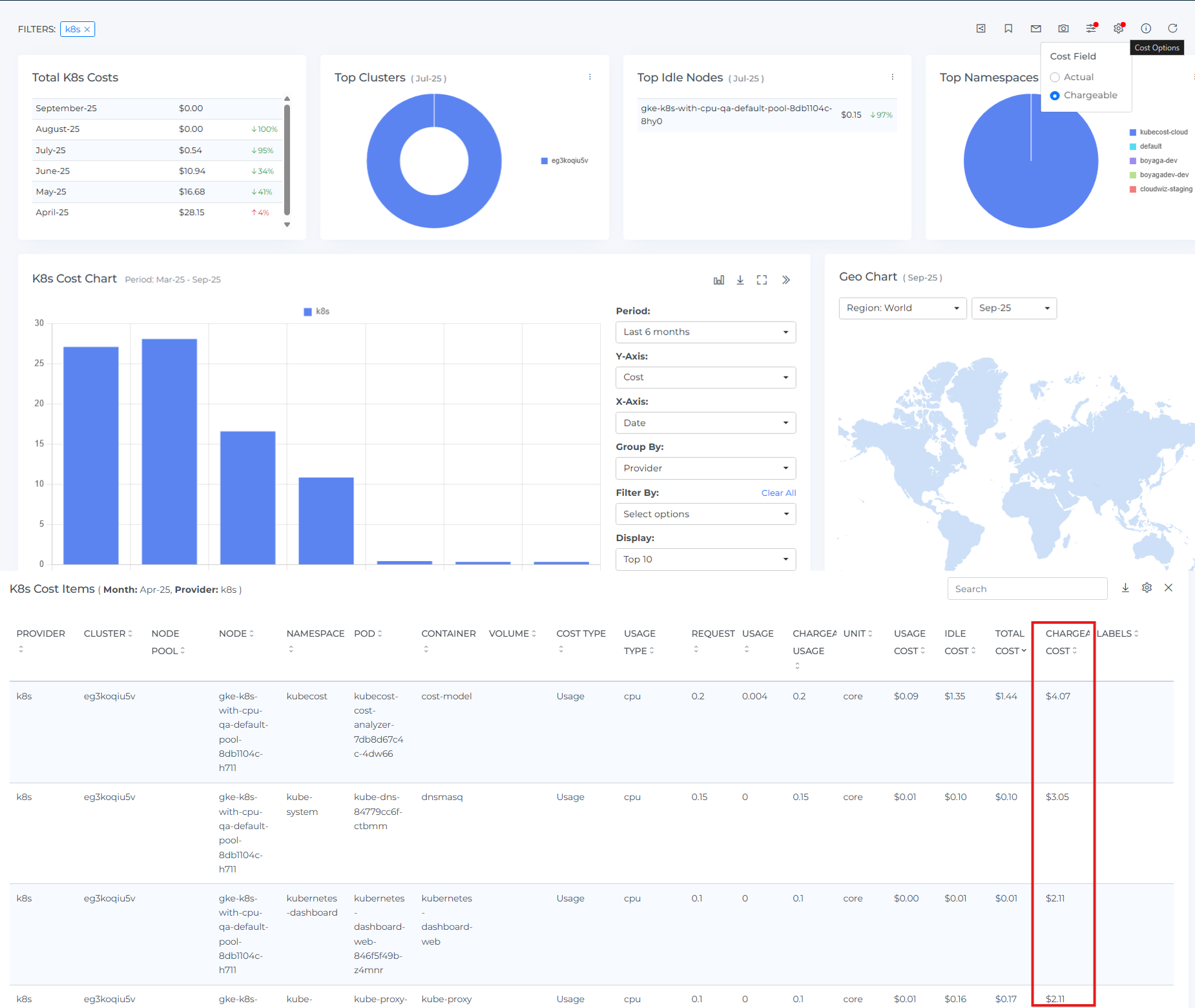
Task: Download the K8s Cost Items table
Action: pyautogui.click(x=1125, y=588)
